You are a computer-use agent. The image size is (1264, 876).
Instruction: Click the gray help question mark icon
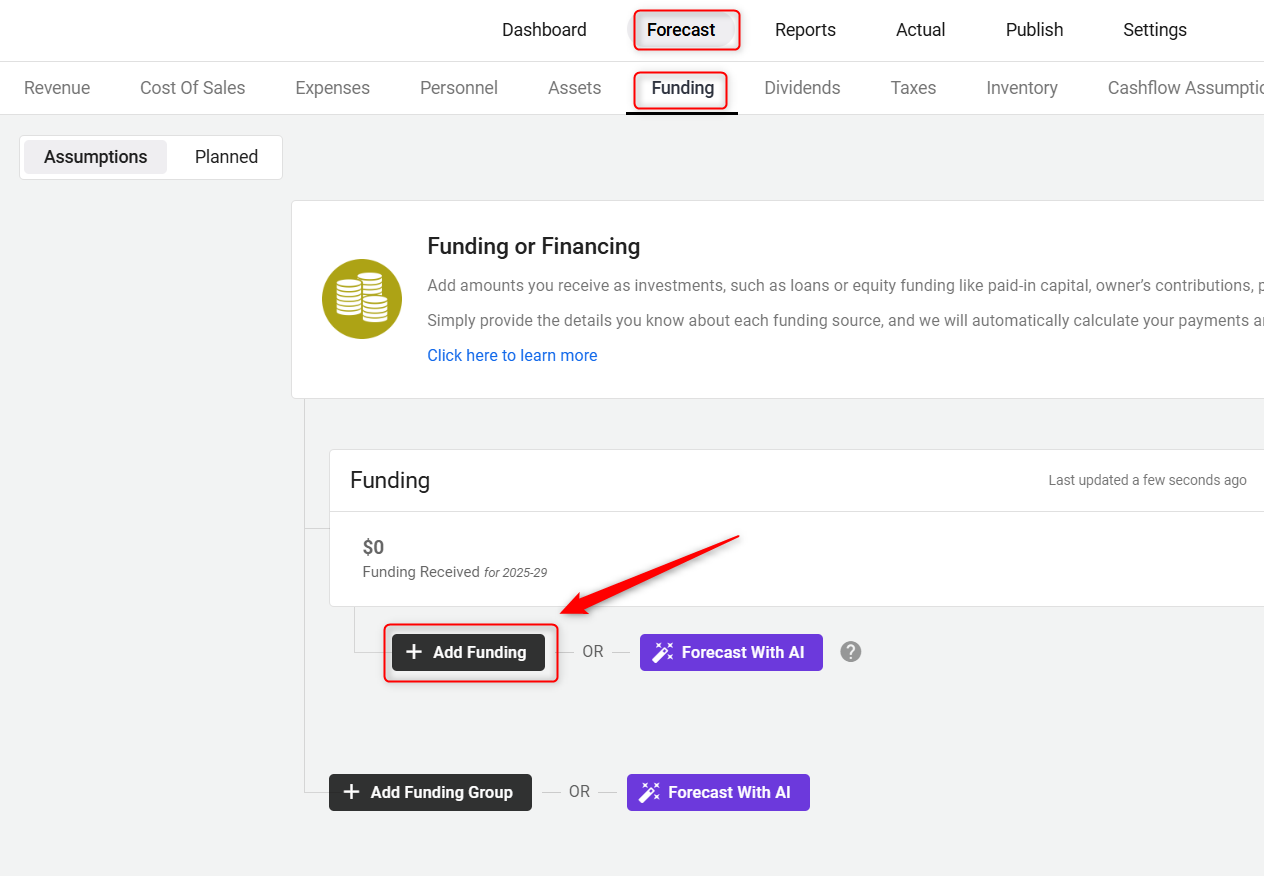(x=851, y=652)
